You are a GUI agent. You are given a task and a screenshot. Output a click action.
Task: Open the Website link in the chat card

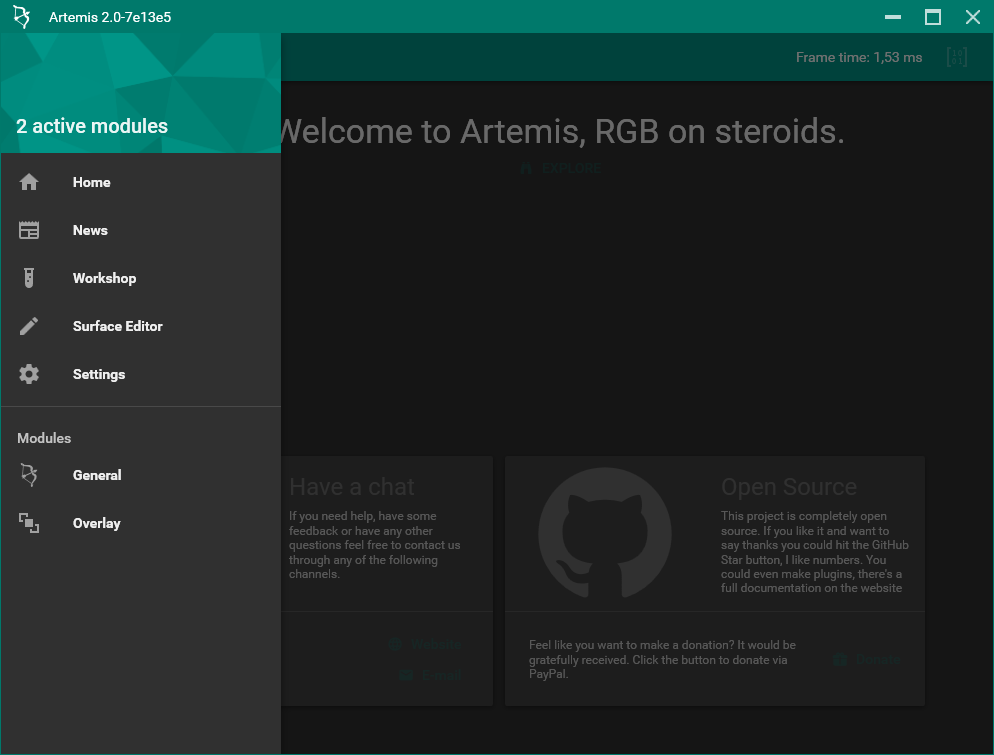[425, 645]
